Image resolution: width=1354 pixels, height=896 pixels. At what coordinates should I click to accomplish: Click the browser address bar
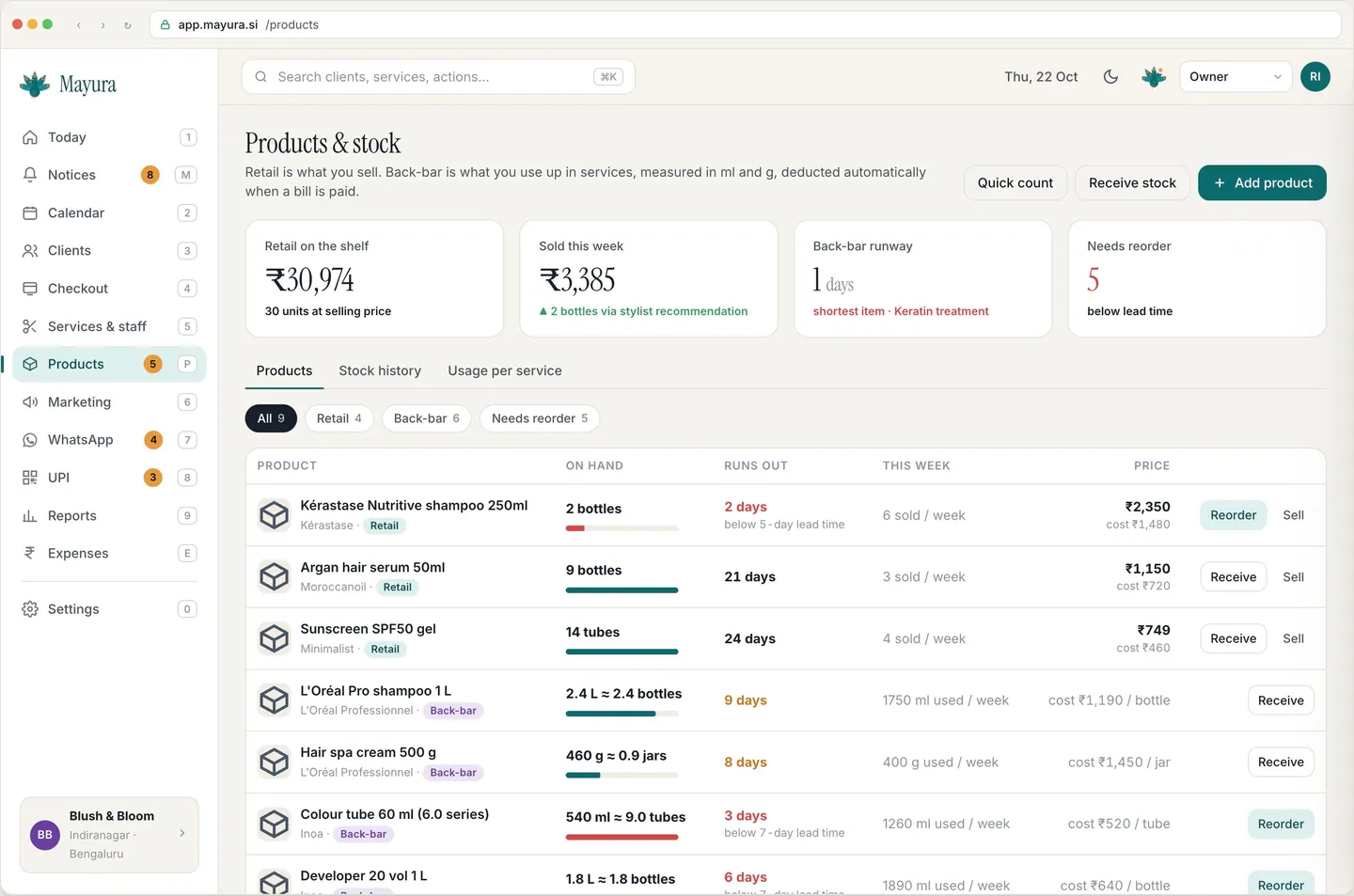coord(745,24)
